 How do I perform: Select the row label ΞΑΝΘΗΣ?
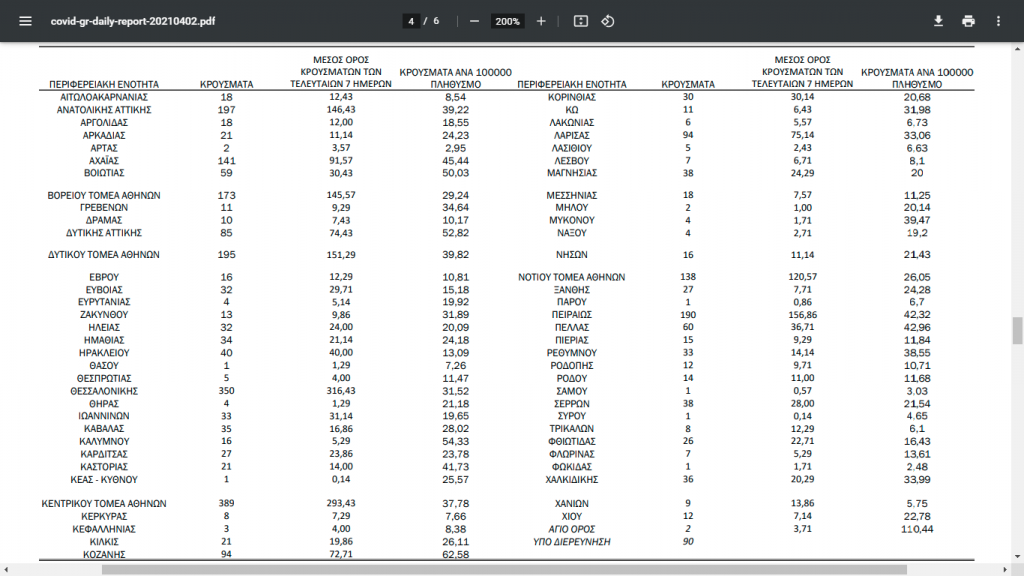coord(571,289)
